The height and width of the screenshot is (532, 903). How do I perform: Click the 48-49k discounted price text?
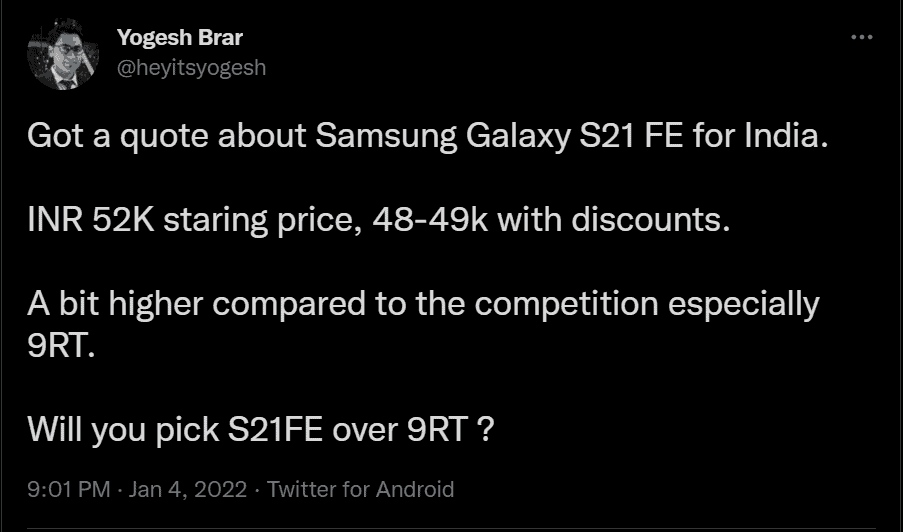point(430,220)
